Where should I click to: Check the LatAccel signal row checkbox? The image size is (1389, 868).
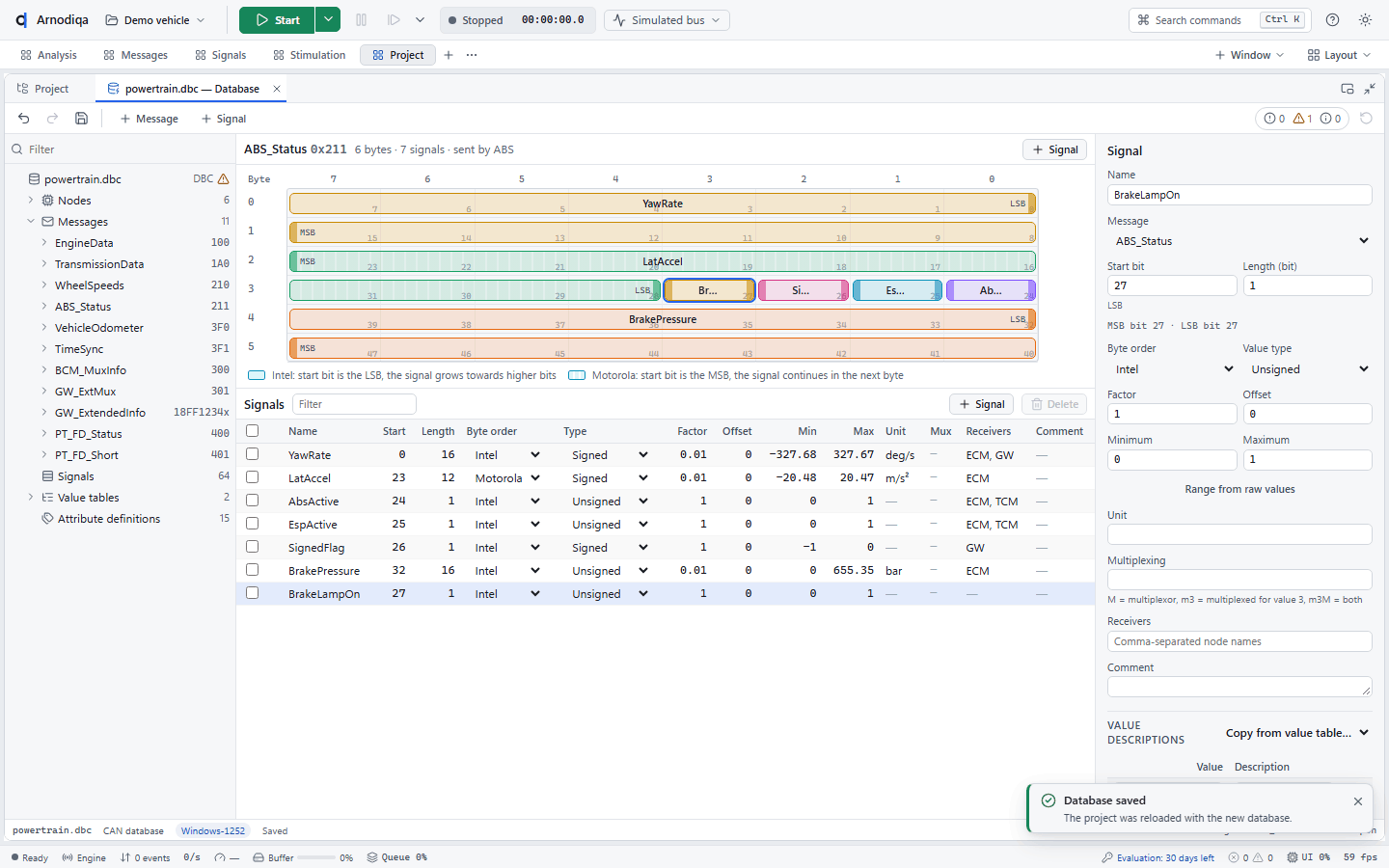[253, 477]
